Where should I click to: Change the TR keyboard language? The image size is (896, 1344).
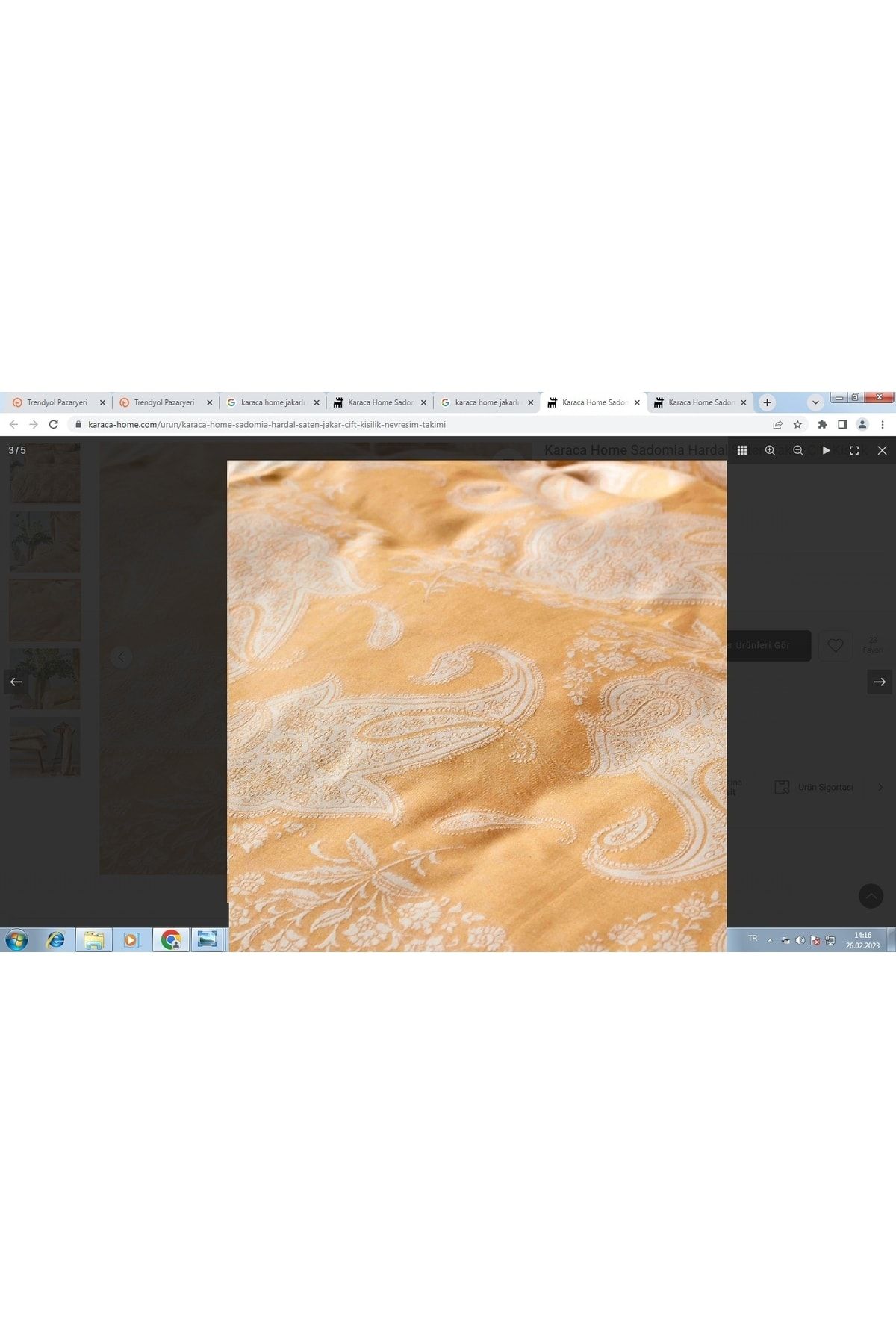coord(753,939)
